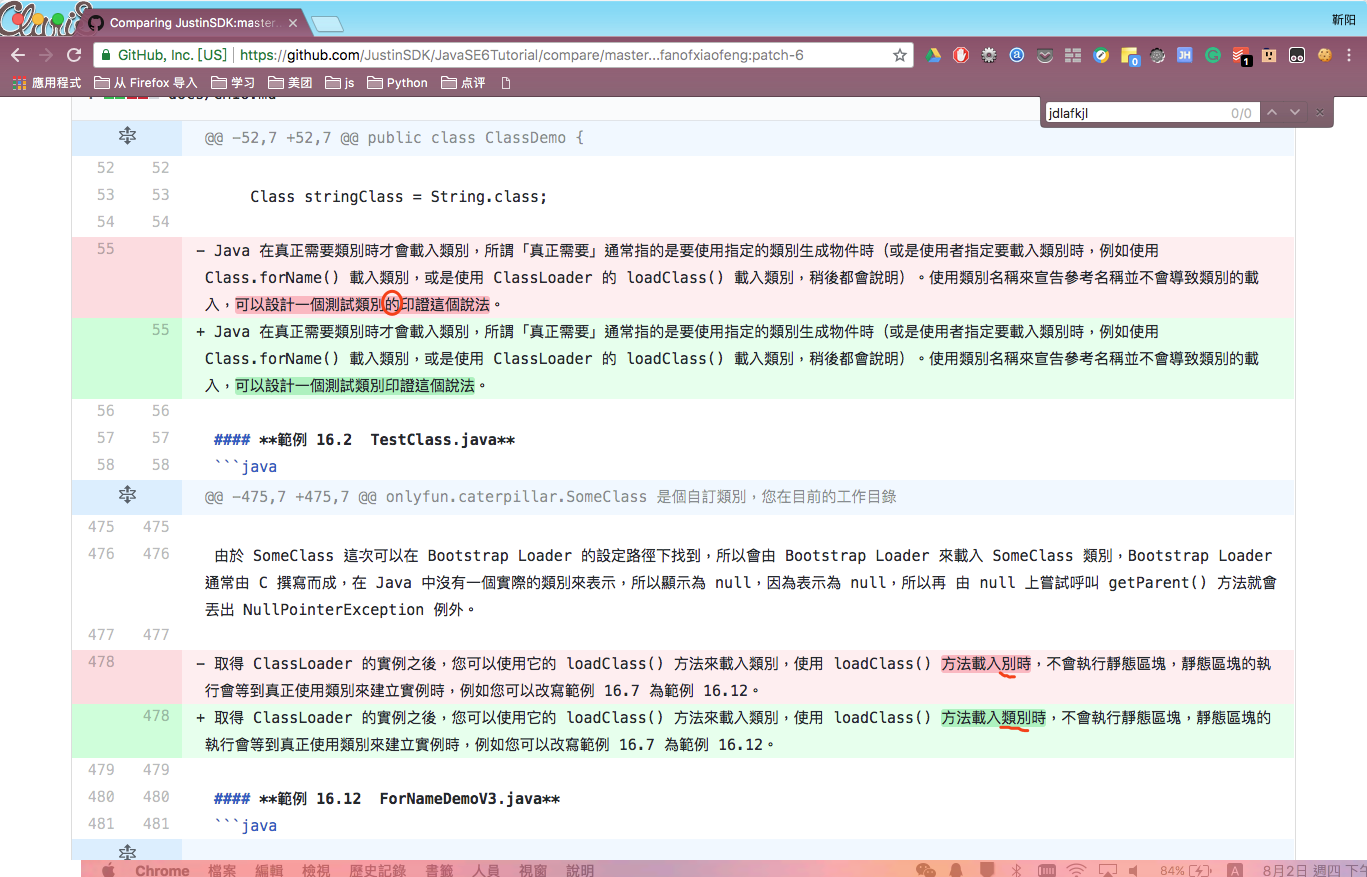This screenshot has width=1367, height=877.
Task: Click the 範例 16.2 TestClass.java heading line
Action: [x=364, y=439]
